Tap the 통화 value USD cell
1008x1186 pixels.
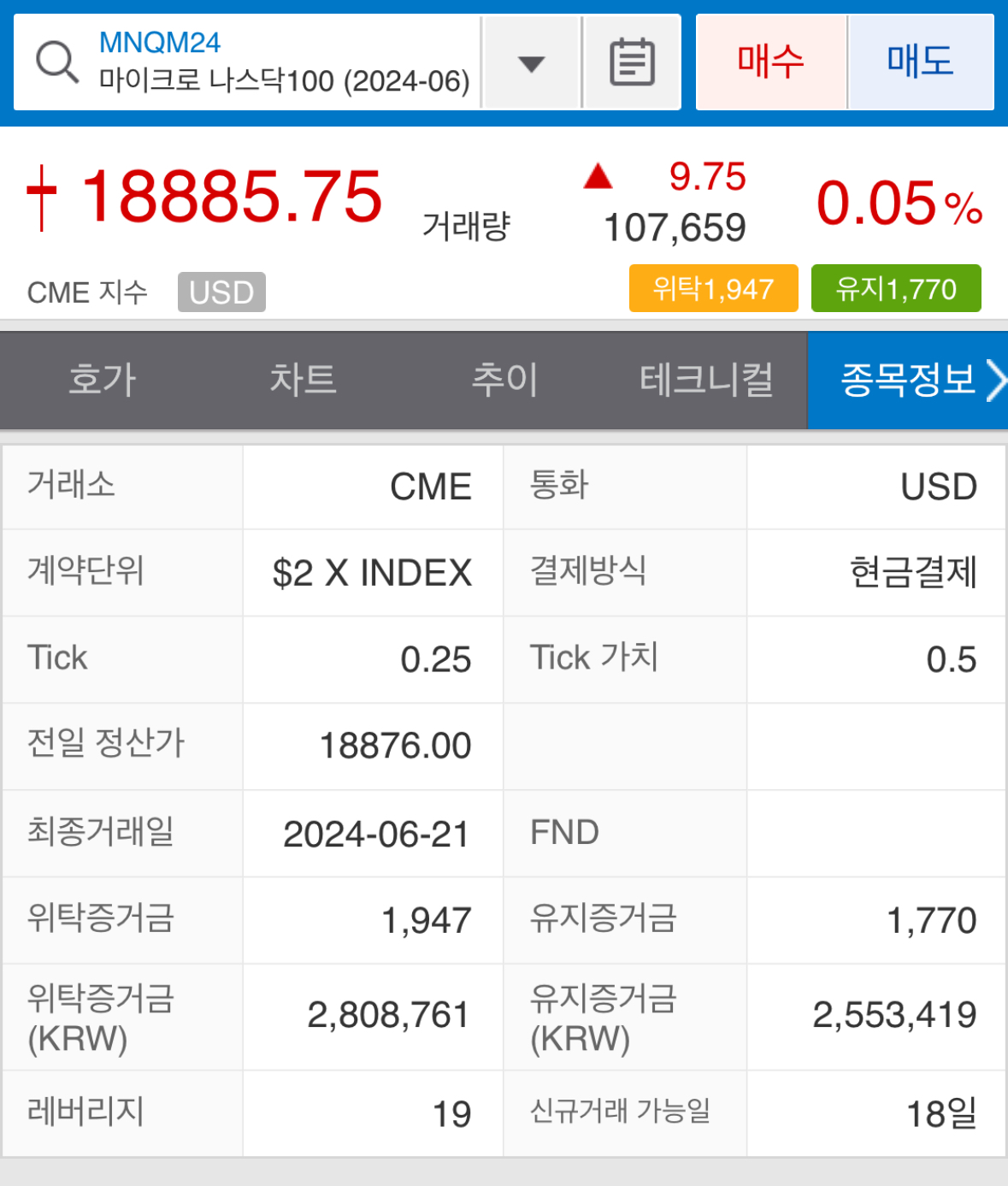click(x=876, y=487)
